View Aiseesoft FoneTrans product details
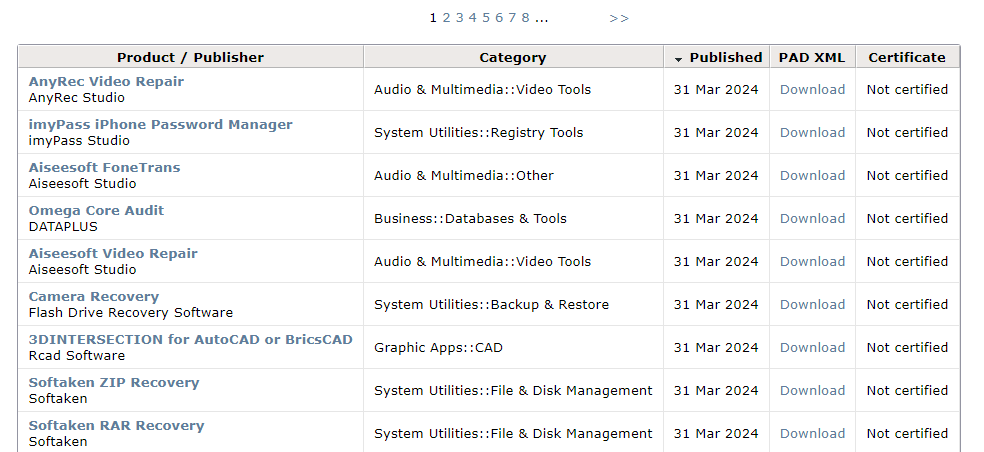Screen dimensions: 984x452 click(104, 168)
